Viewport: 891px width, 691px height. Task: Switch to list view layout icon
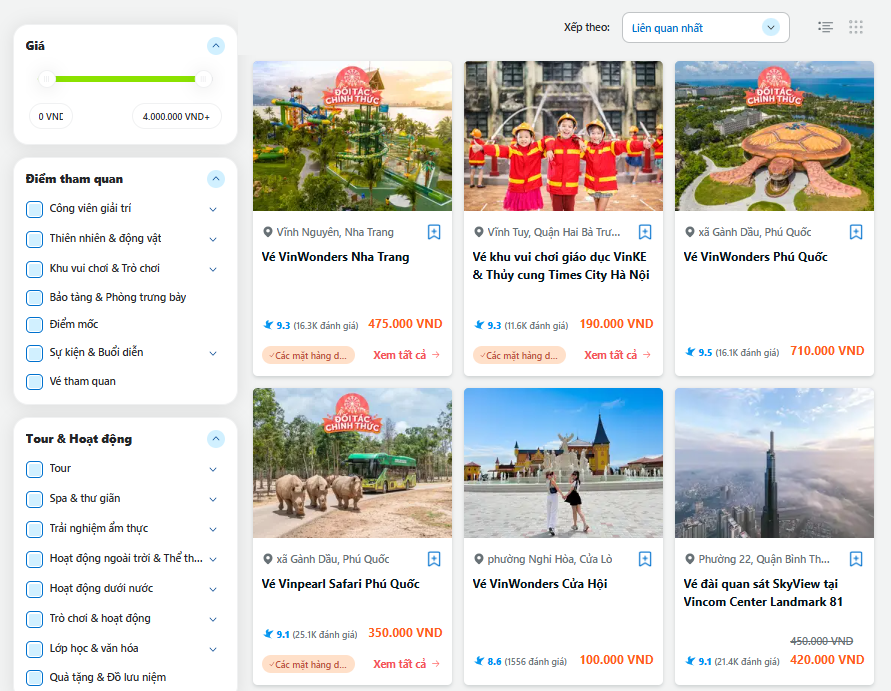pos(825,27)
